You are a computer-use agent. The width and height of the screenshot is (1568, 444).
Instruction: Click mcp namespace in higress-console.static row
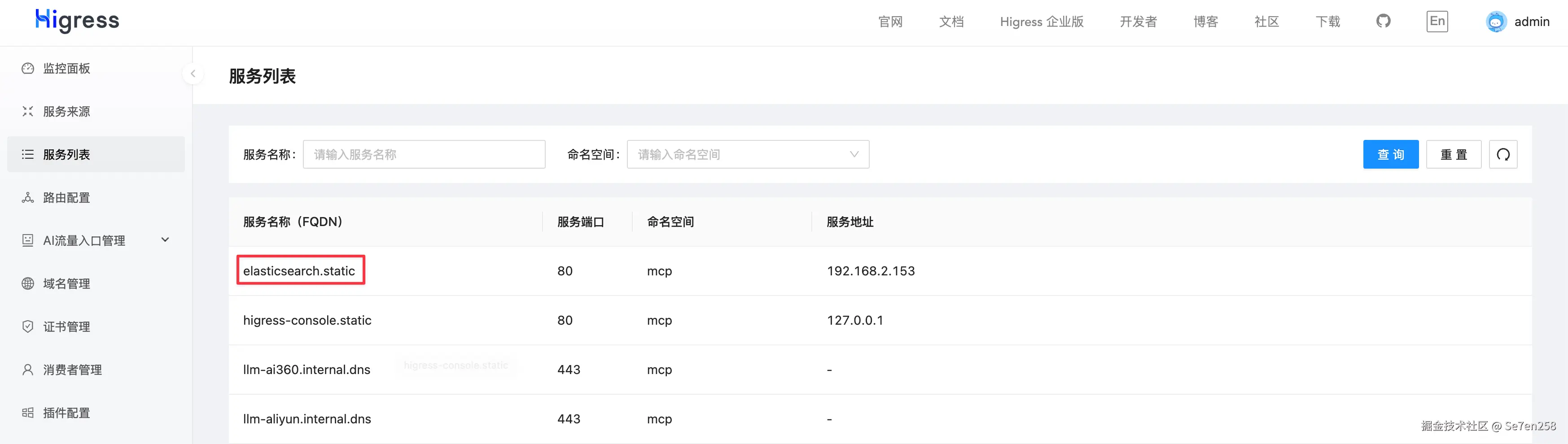[659, 321]
